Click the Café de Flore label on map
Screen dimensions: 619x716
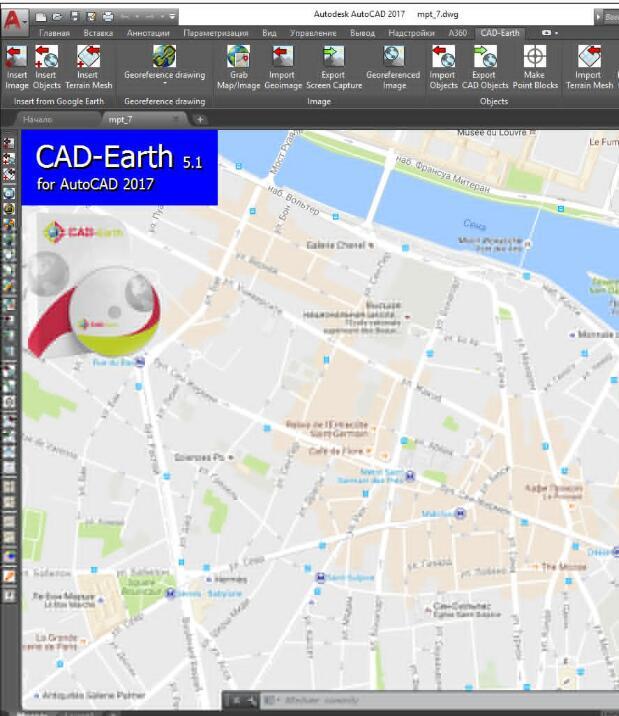click(x=336, y=451)
